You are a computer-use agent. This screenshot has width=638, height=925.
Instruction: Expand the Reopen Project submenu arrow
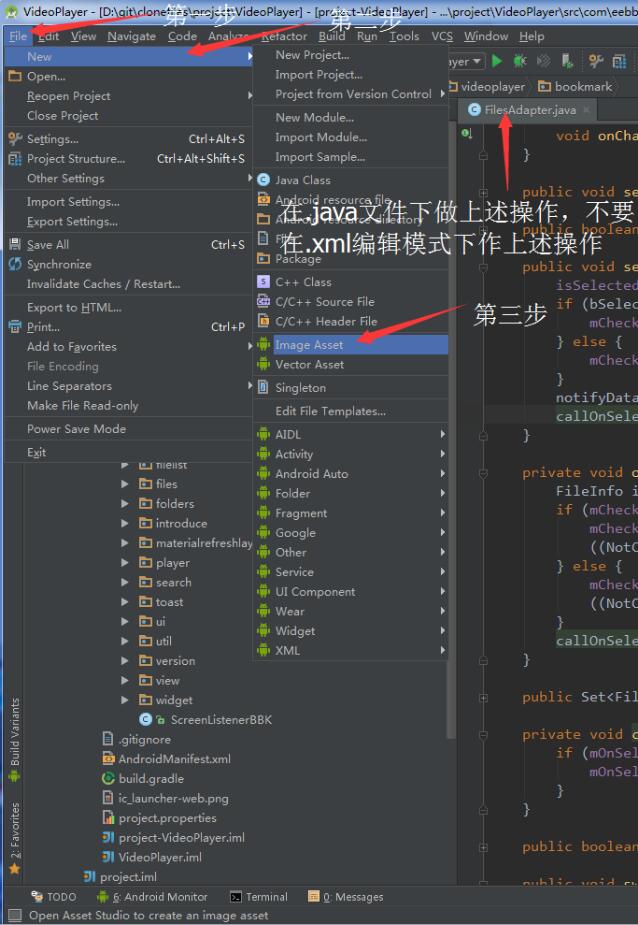tap(250, 96)
